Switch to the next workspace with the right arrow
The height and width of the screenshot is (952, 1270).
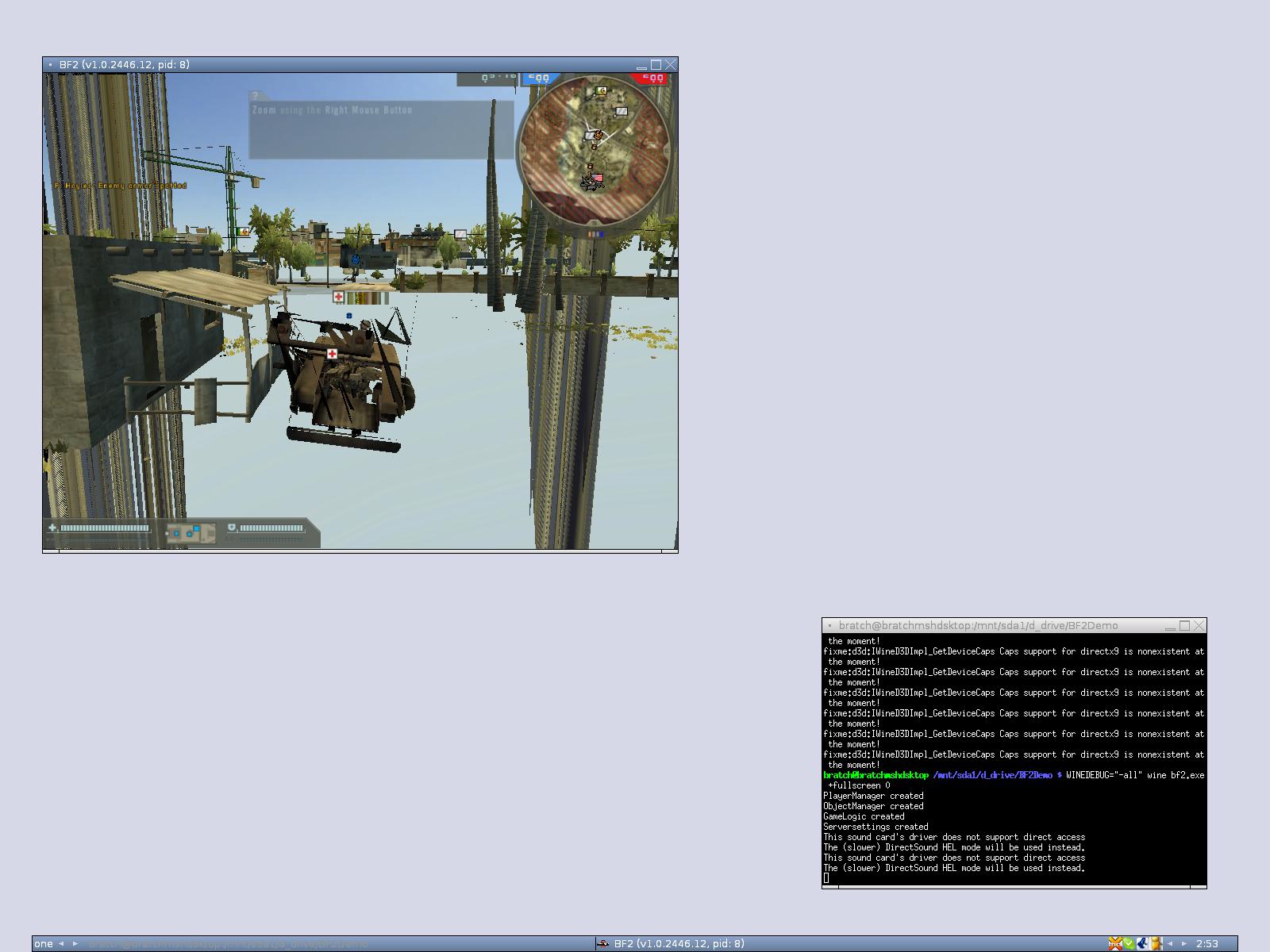75,943
